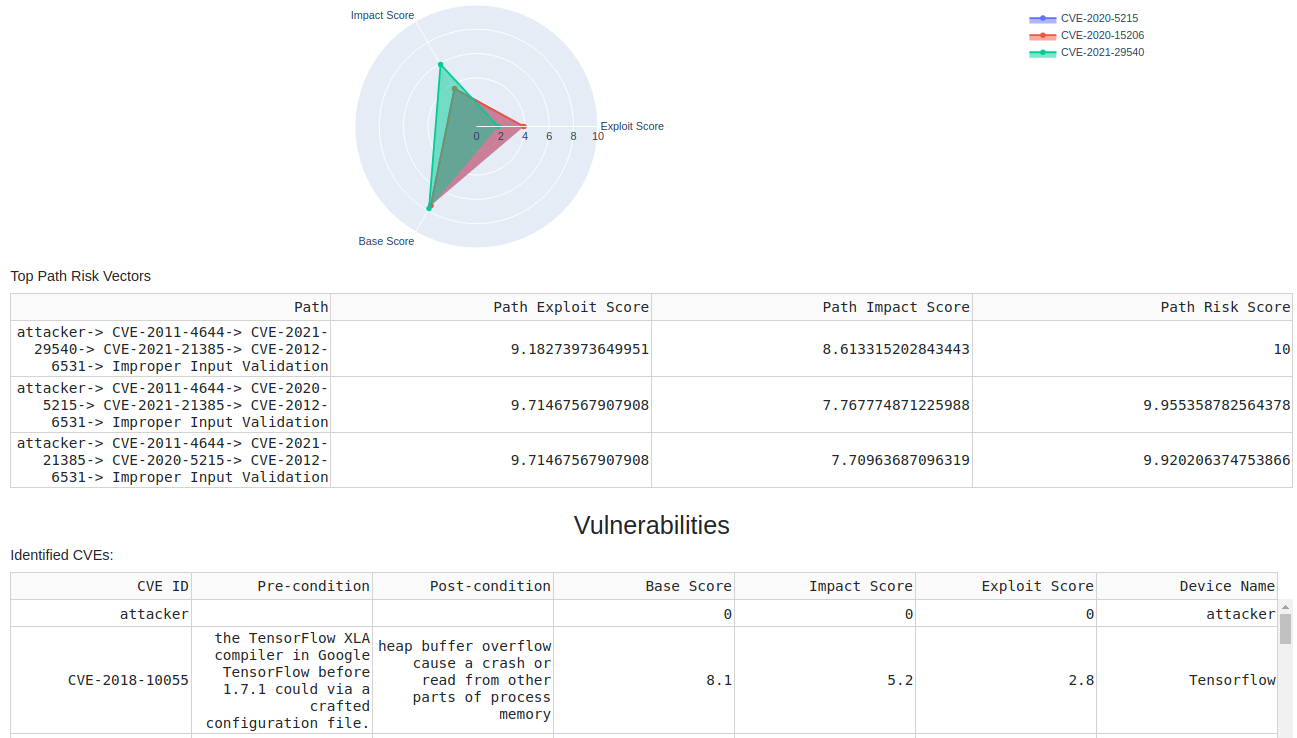
Task: Click the red marker on the Exploit Score axis
Action: click(524, 126)
